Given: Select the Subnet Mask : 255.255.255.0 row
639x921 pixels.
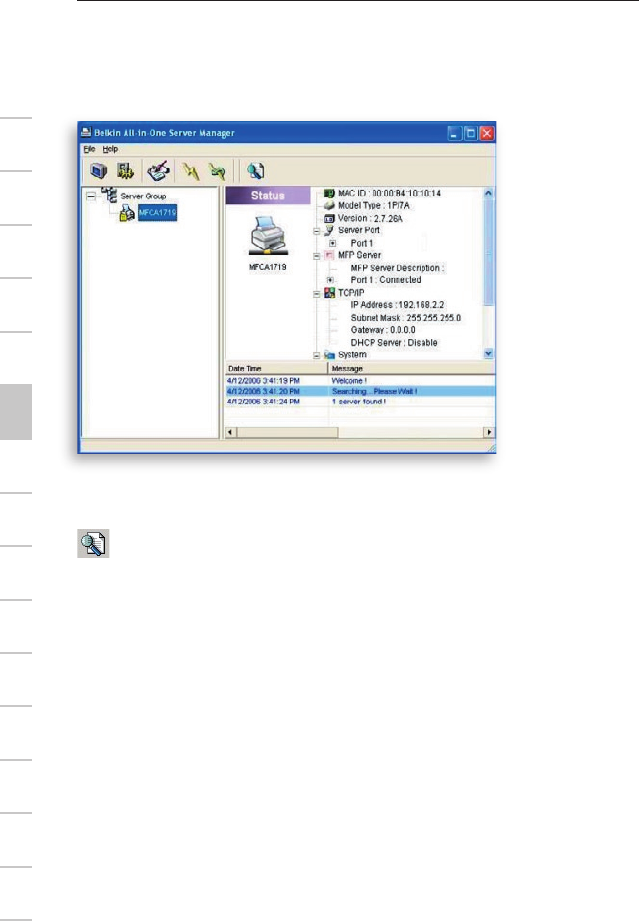Looking at the screenshot, I should tap(406, 318).
